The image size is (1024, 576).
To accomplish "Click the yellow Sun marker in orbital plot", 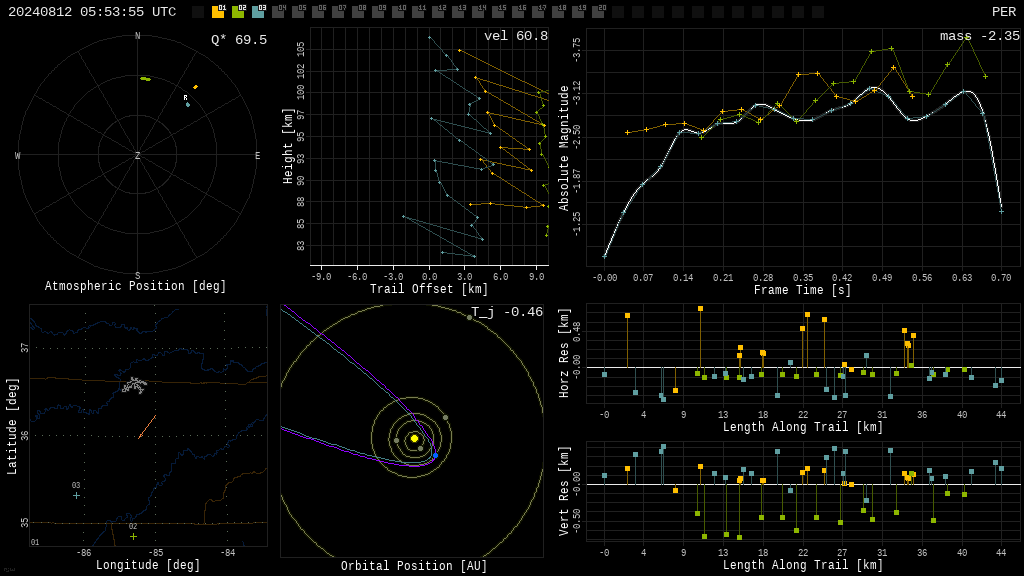I will coord(414,439).
